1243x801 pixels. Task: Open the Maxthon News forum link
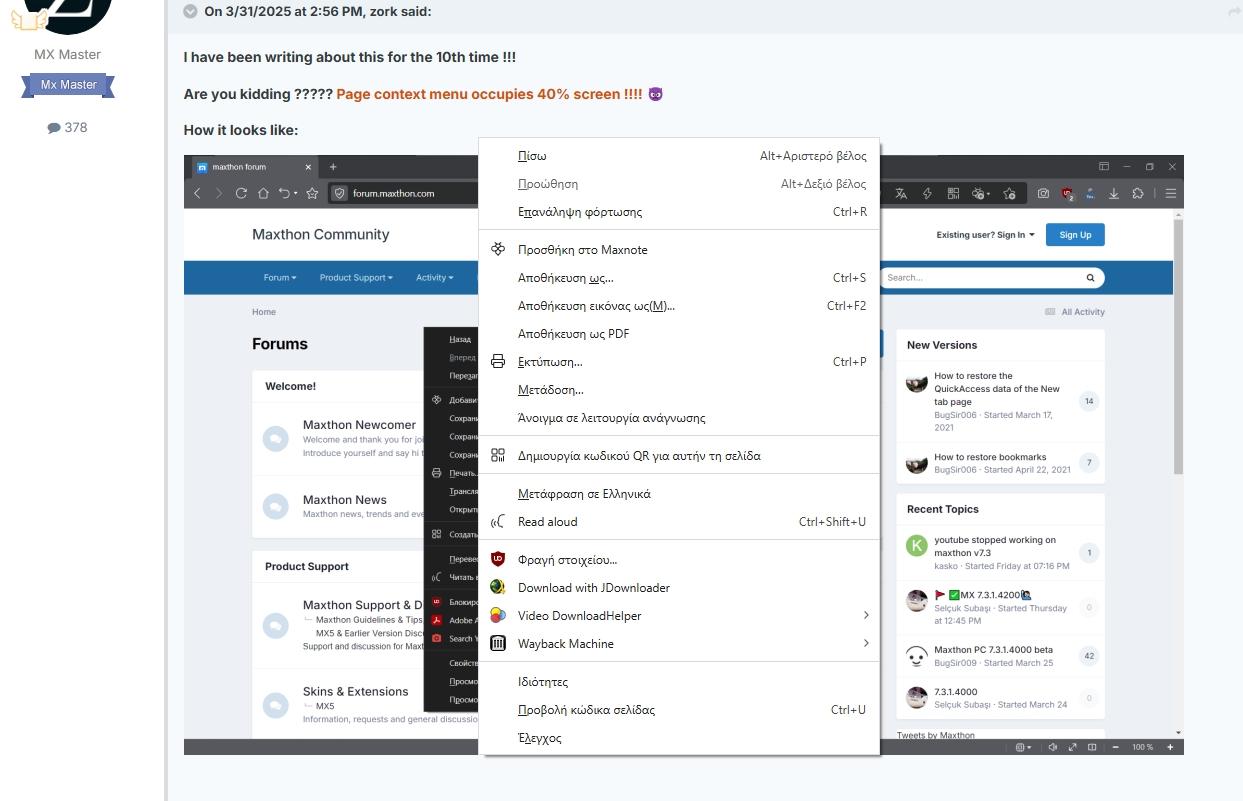[345, 500]
